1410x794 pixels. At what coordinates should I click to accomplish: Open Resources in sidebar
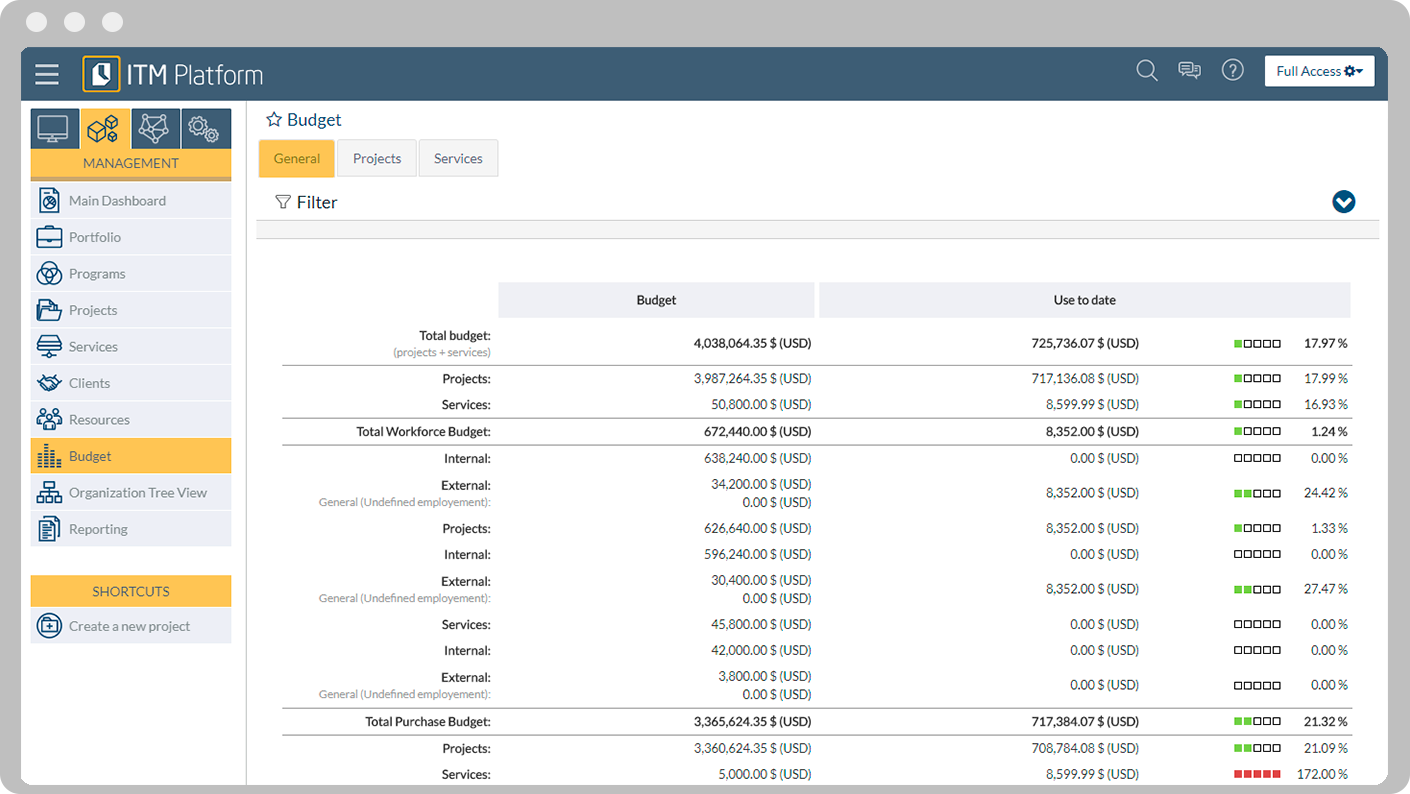[131, 419]
